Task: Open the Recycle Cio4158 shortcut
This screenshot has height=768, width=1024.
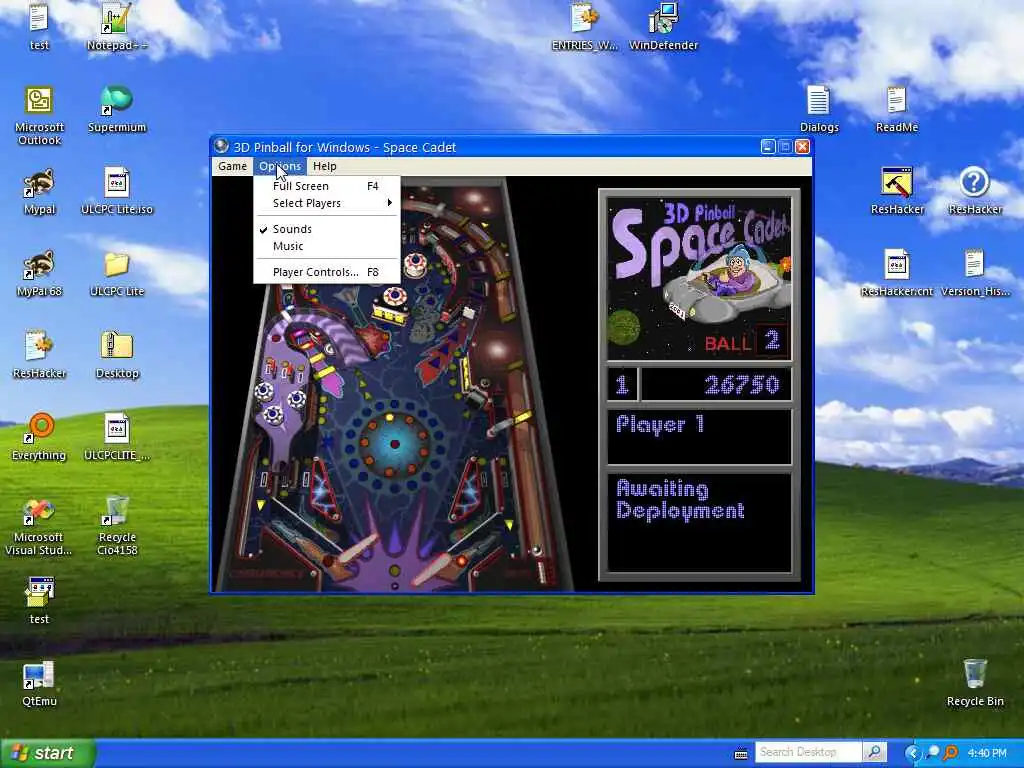Action: point(116,526)
